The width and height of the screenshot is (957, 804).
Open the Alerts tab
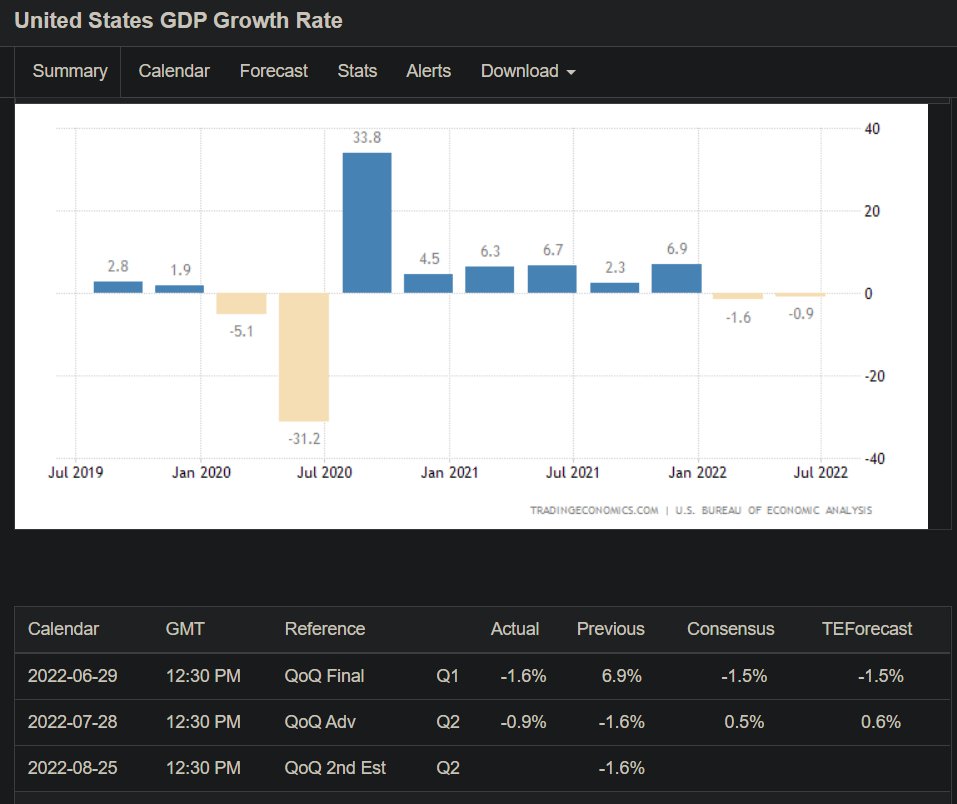point(428,71)
